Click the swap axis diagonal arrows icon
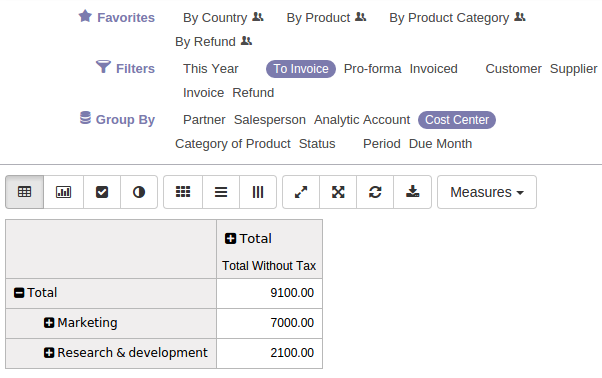 pyautogui.click(x=301, y=192)
